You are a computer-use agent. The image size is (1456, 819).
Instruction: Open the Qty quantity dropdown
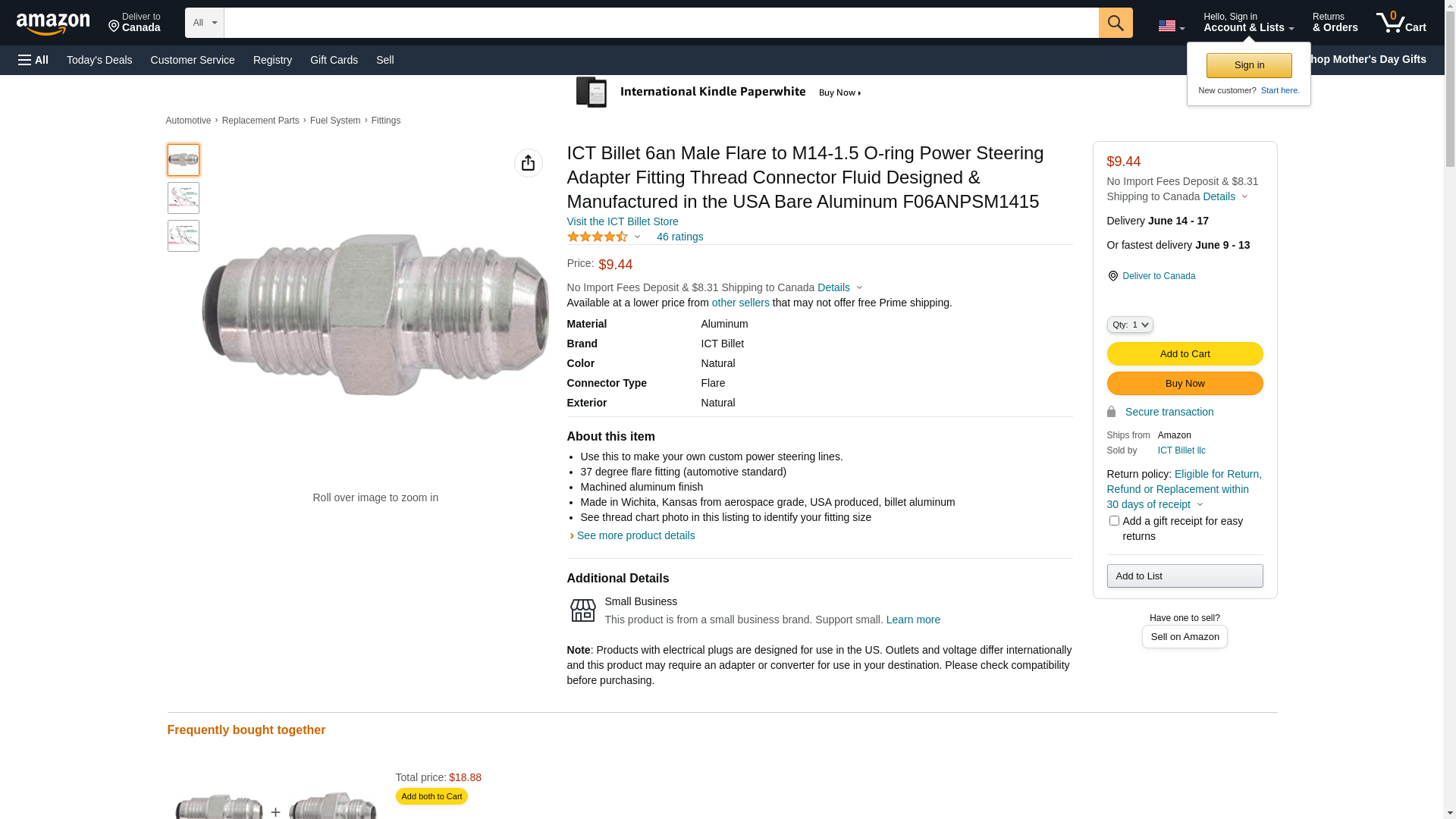click(1129, 325)
